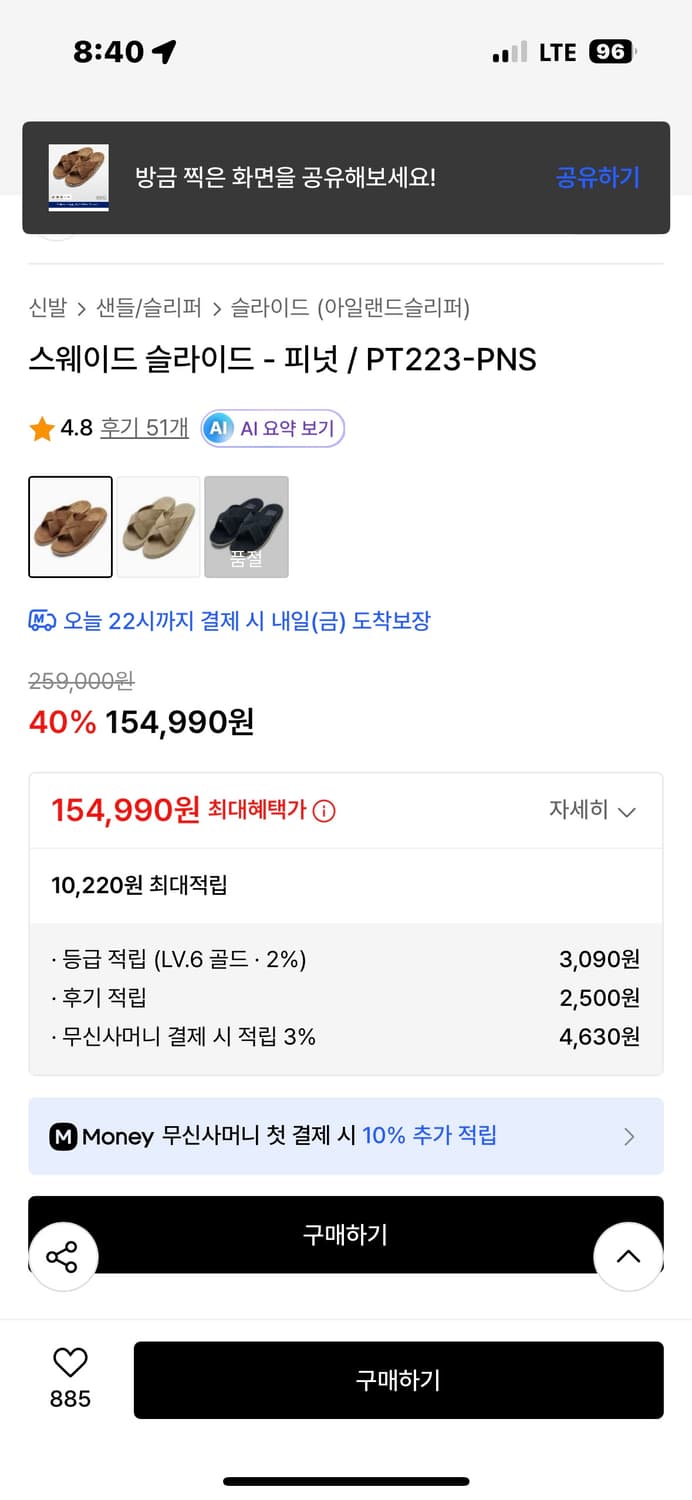692x1500 pixels.
Task: Open the 신발 breadcrumb category
Action: 42,310
